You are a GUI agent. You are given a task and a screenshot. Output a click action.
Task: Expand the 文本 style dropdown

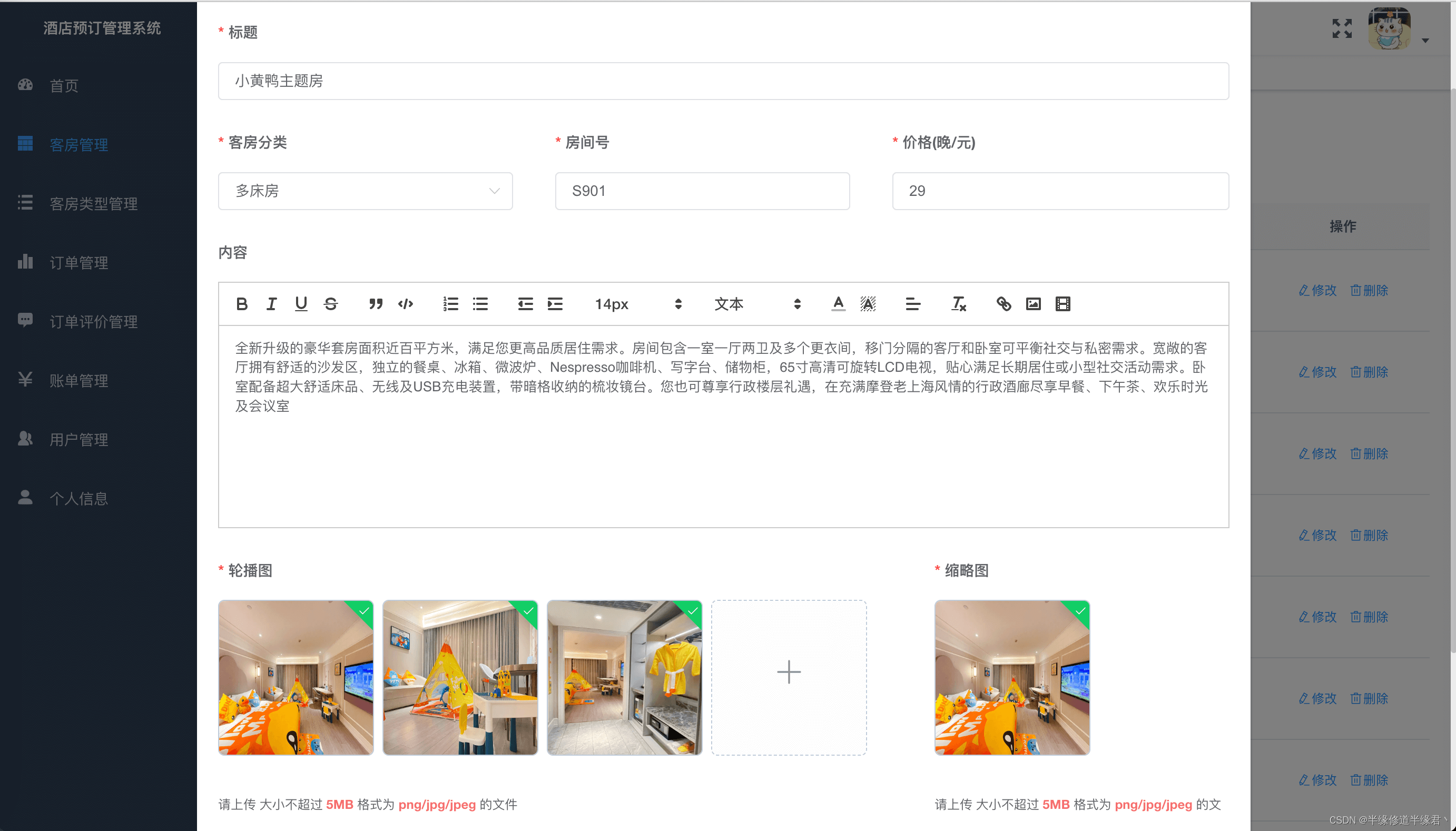point(759,304)
